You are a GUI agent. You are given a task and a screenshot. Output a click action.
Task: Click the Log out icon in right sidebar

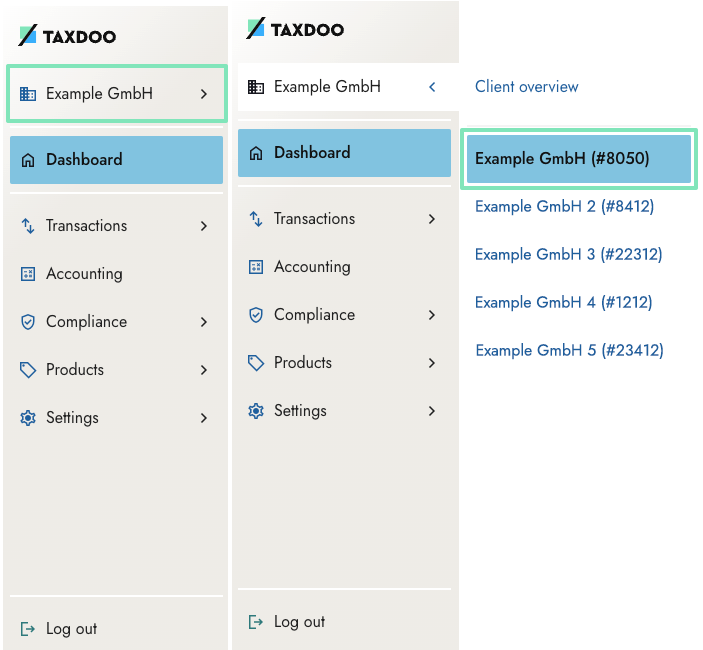click(x=256, y=622)
